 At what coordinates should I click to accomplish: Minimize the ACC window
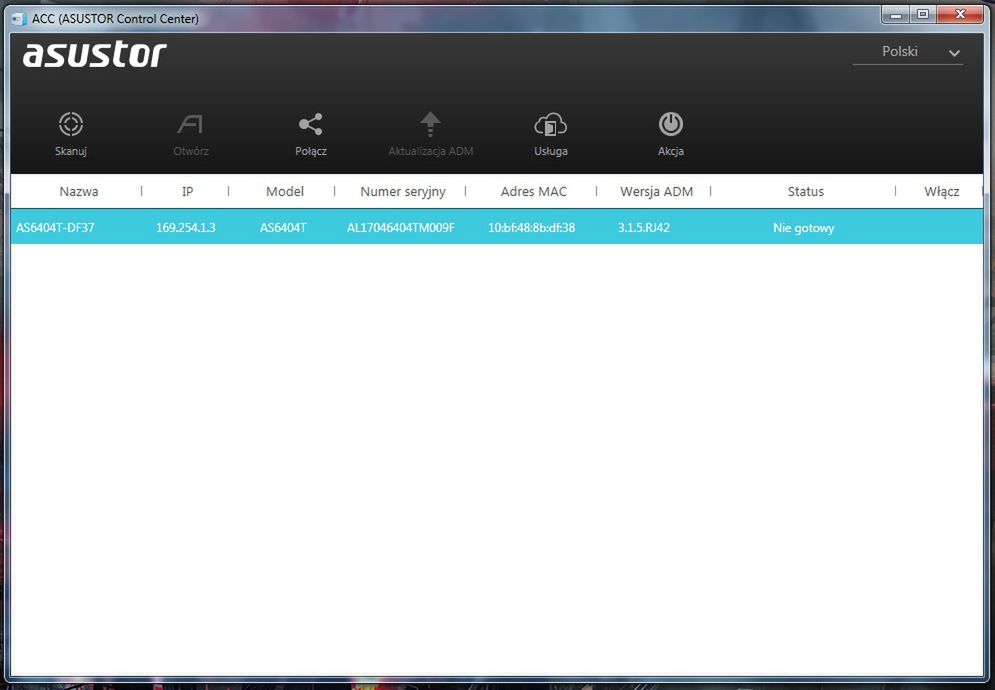[x=896, y=14]
